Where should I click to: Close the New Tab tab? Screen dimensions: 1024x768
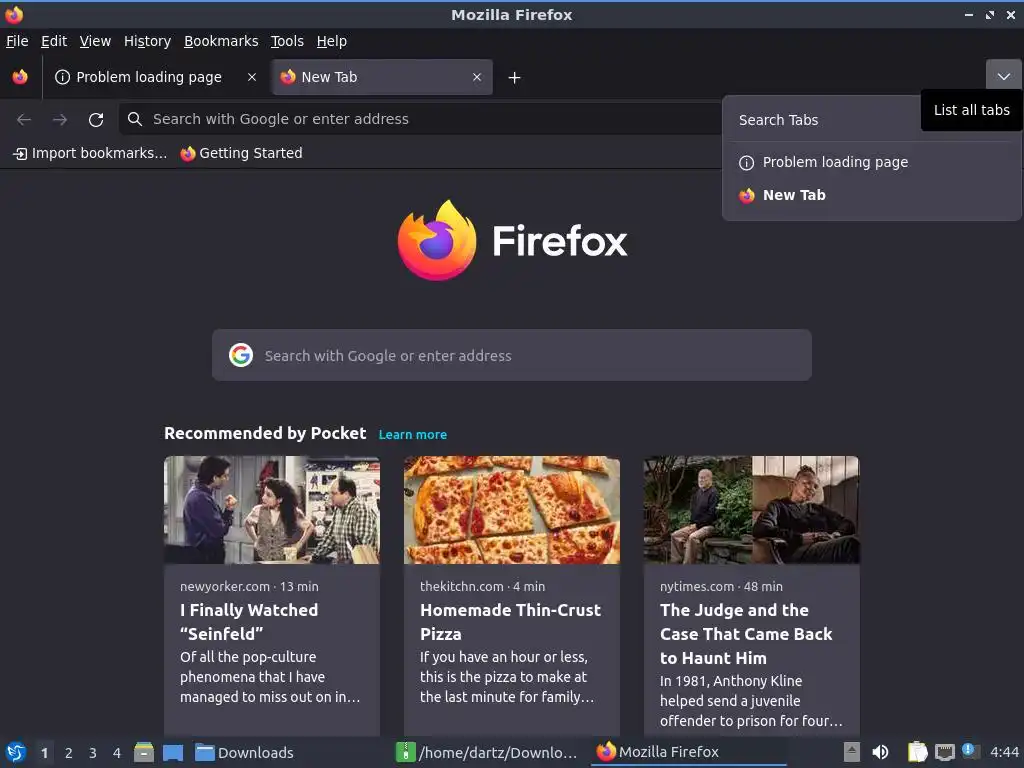(477, 77)
